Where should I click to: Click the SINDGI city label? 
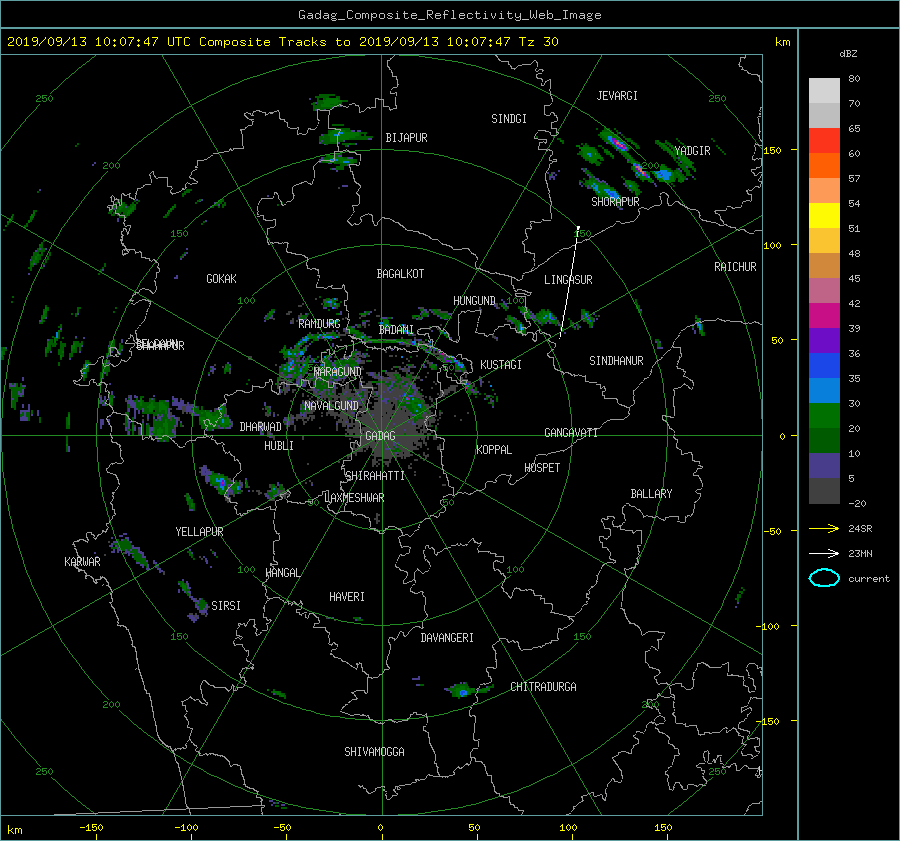(509, 119)
